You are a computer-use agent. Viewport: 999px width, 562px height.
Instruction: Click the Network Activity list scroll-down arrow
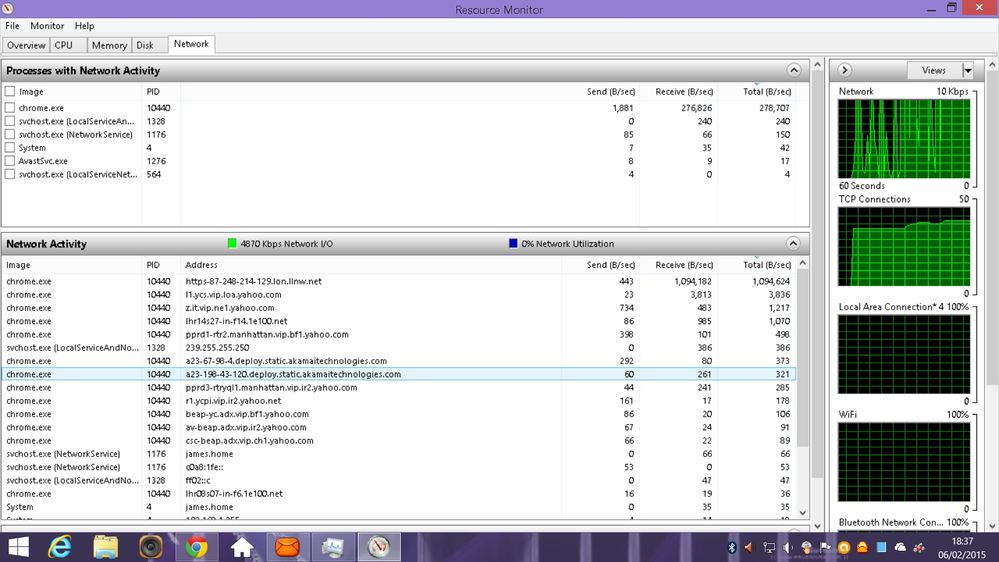tap(802, 512)
